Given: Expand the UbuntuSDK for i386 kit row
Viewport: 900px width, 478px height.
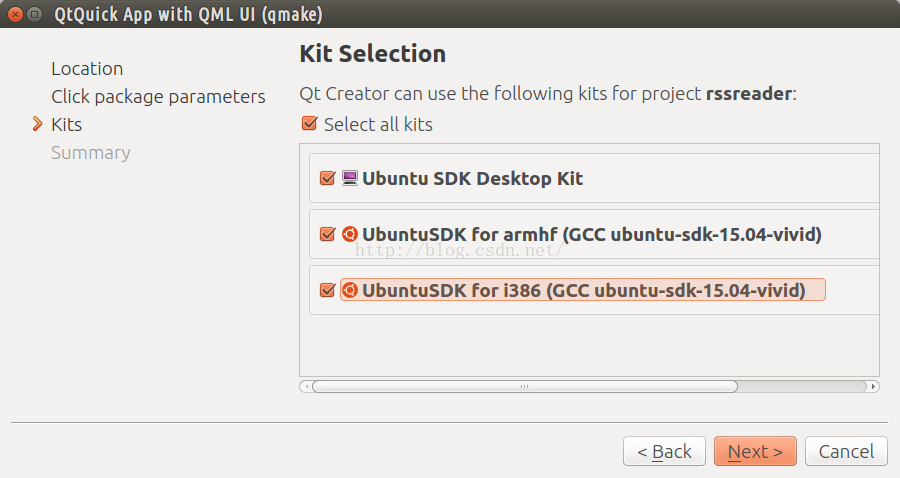Looking at the screenshot, I should click(595, 290).
